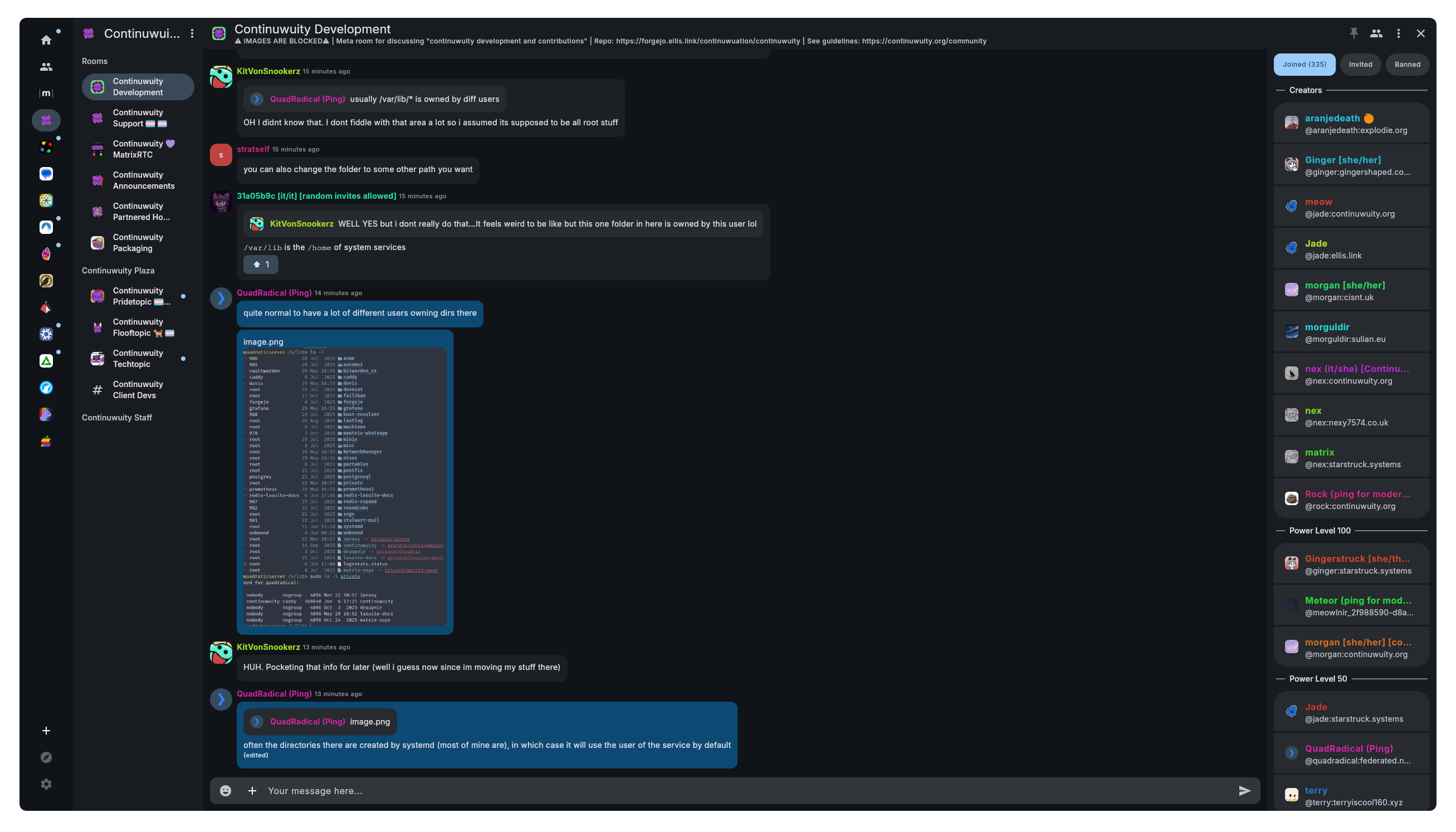The height and width of the screenshot is (832, 1456).
Task: Open member Jade @jade:ellis.link
Action: click(x=1351, y=249)
